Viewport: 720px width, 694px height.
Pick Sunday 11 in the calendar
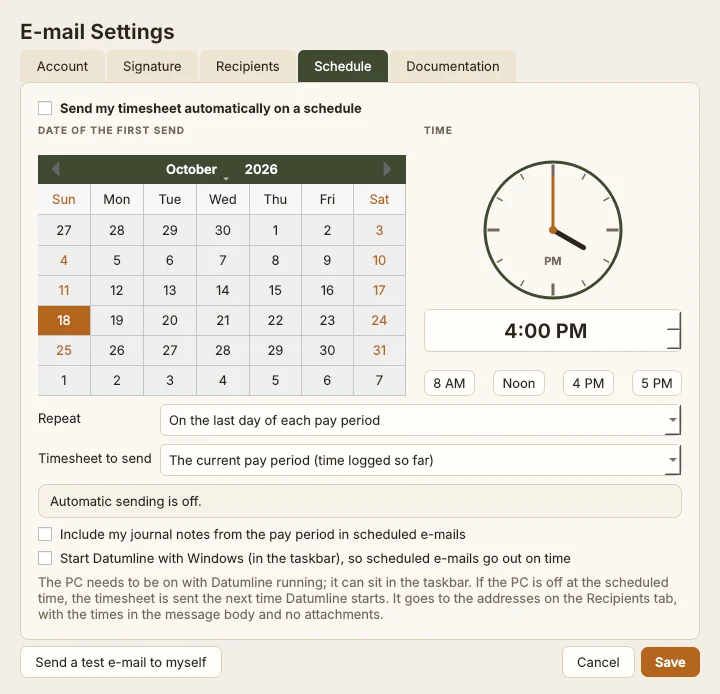pos(64,290)
